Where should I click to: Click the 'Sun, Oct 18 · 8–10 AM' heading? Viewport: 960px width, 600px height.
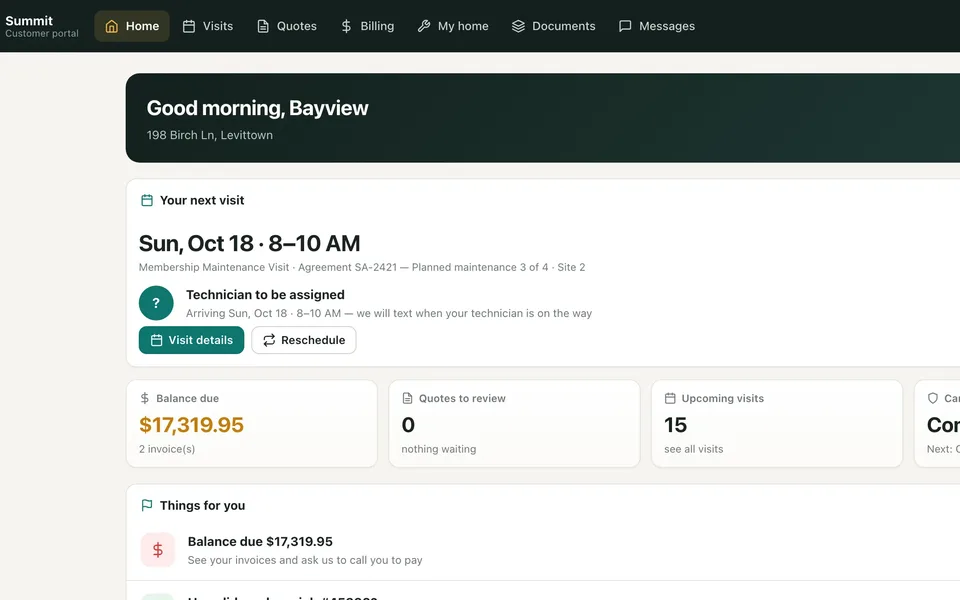coord(249,243)
